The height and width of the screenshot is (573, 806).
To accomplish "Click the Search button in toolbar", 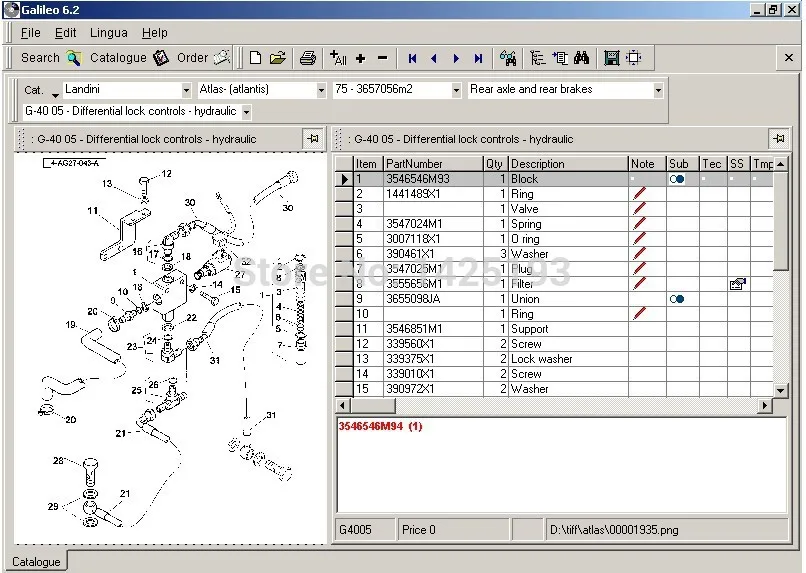I will pos(50,58).
